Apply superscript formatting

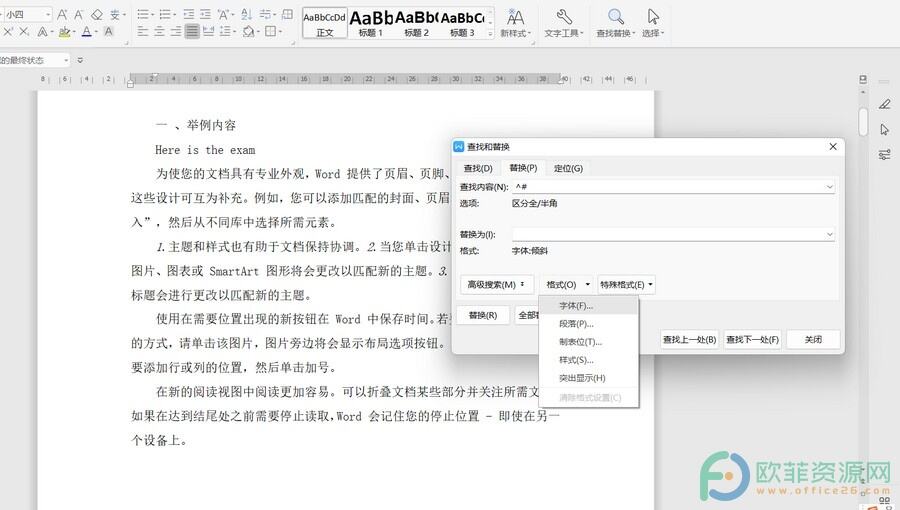tap(8, 32)
